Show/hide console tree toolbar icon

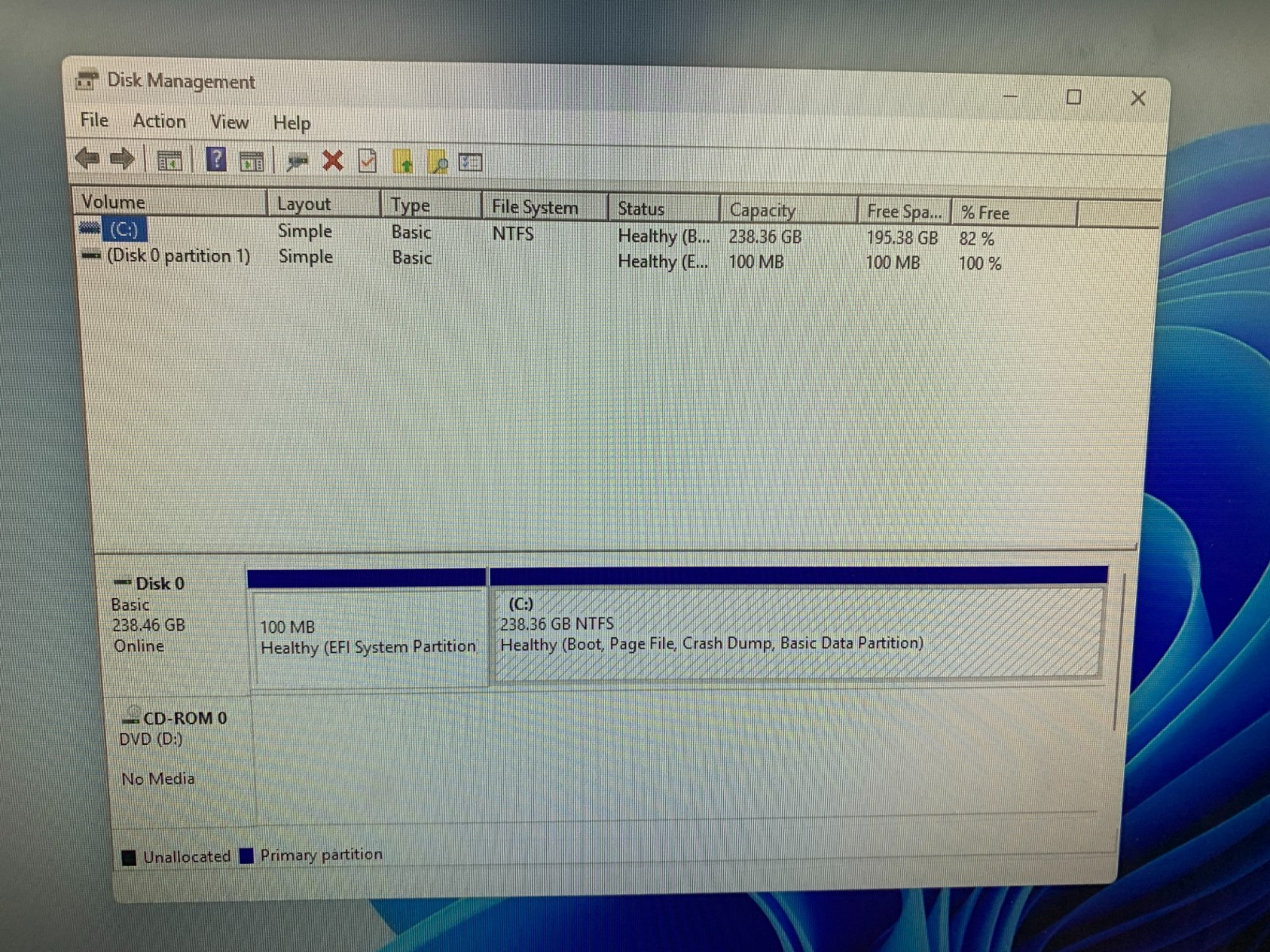coord(170,160)
